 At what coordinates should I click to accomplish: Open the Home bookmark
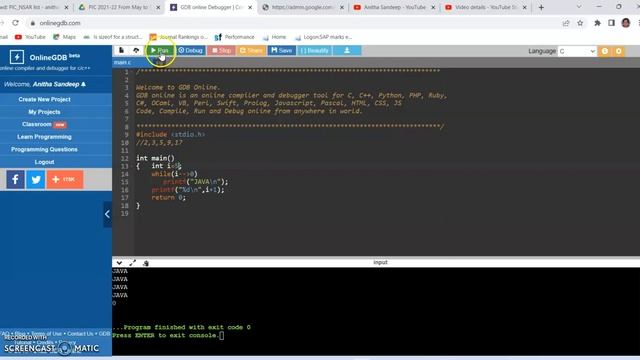tap(274, 37)
